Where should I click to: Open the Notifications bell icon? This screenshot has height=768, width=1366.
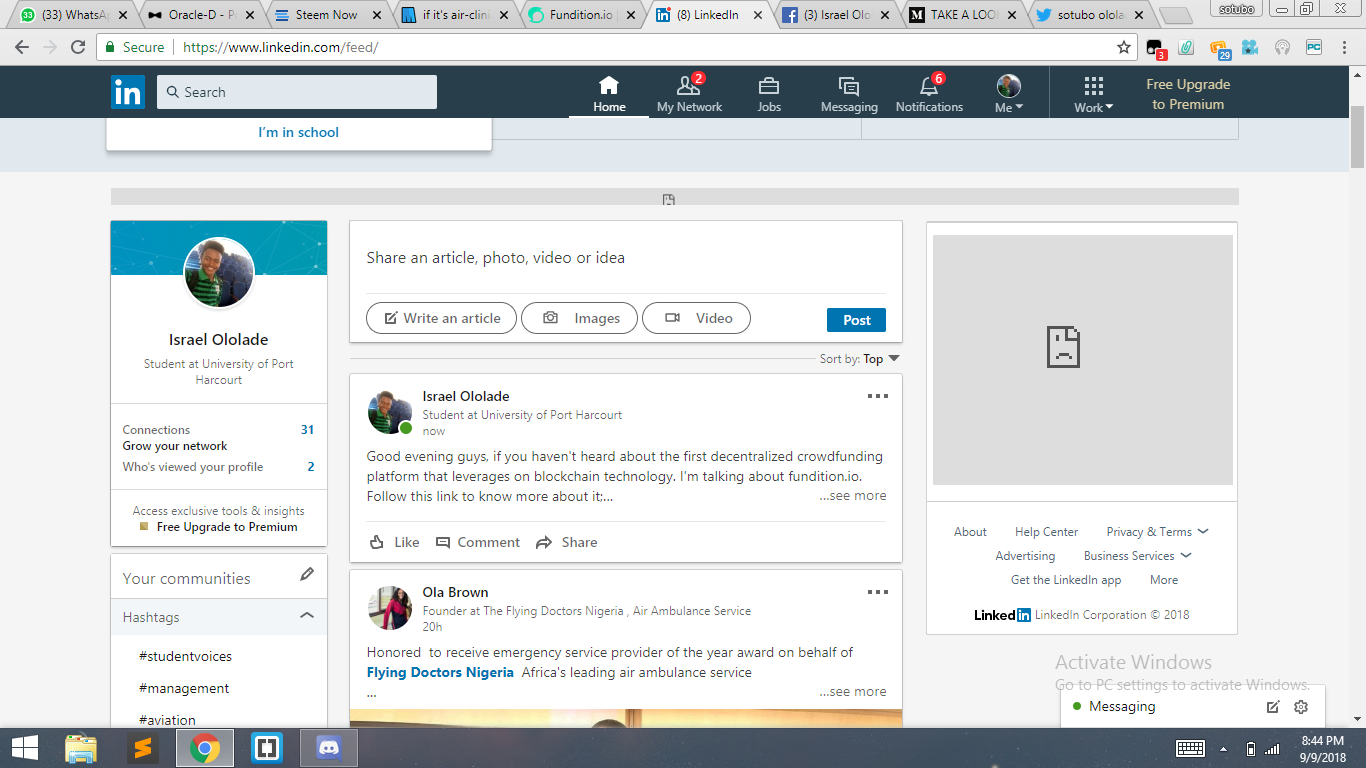[929, 93]
